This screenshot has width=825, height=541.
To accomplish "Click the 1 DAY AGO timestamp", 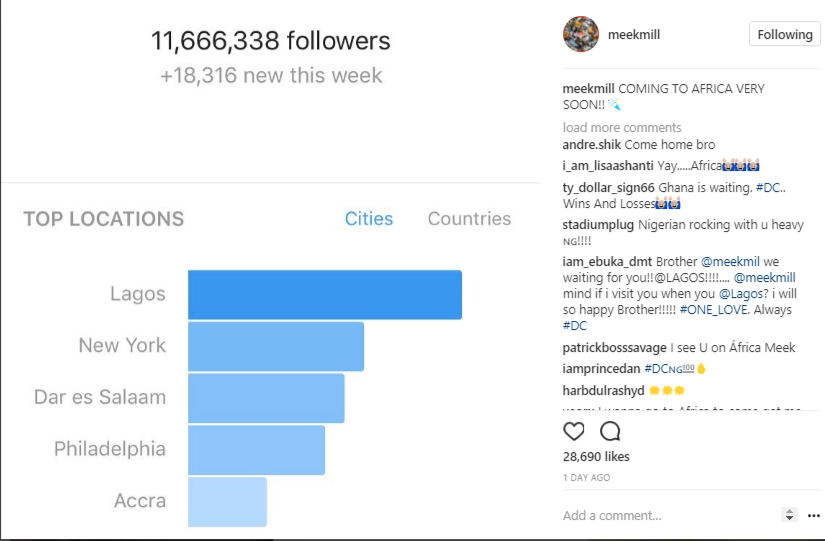I will (587, 478).
